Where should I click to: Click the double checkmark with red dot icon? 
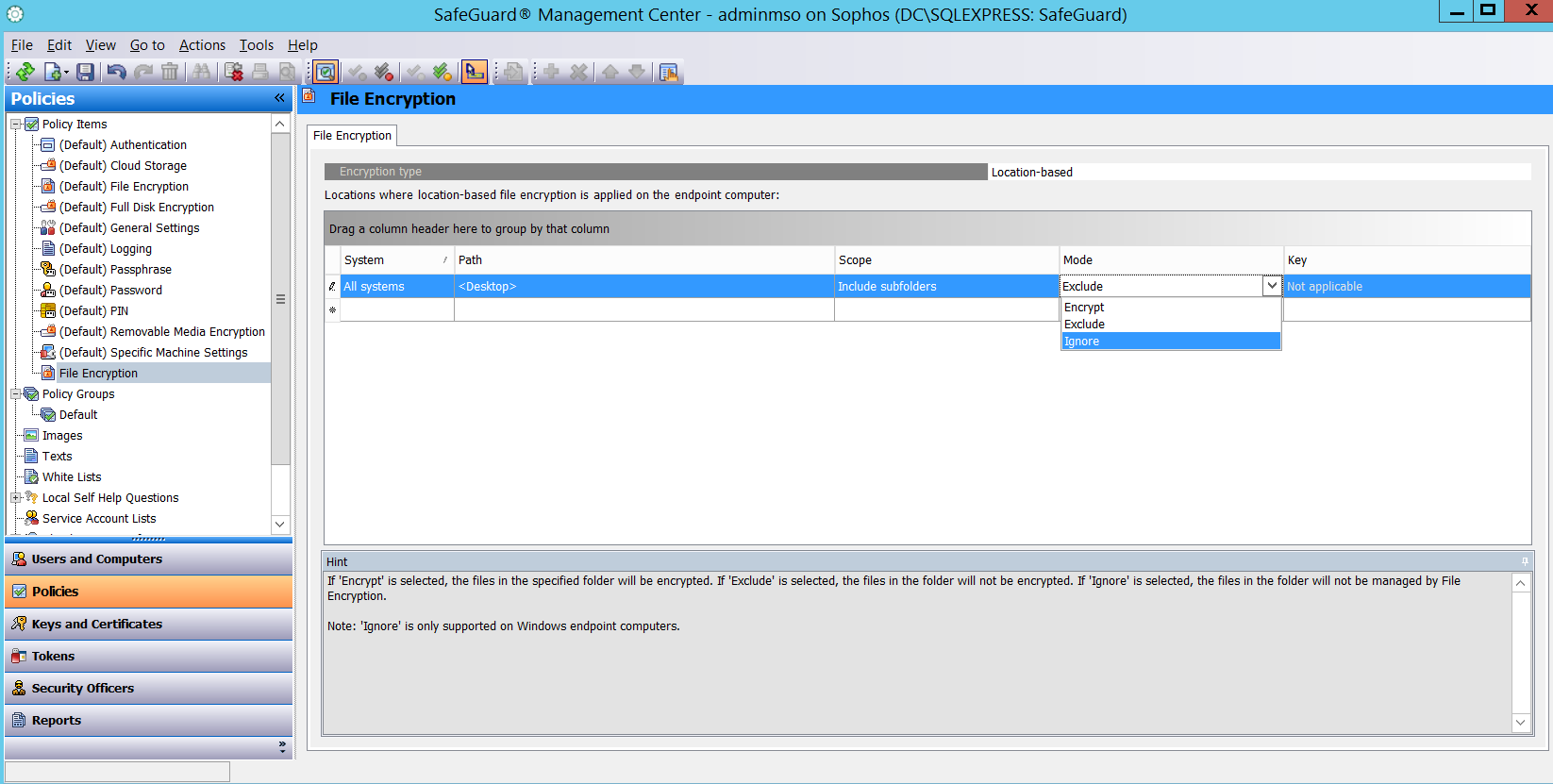coord(383,72)
